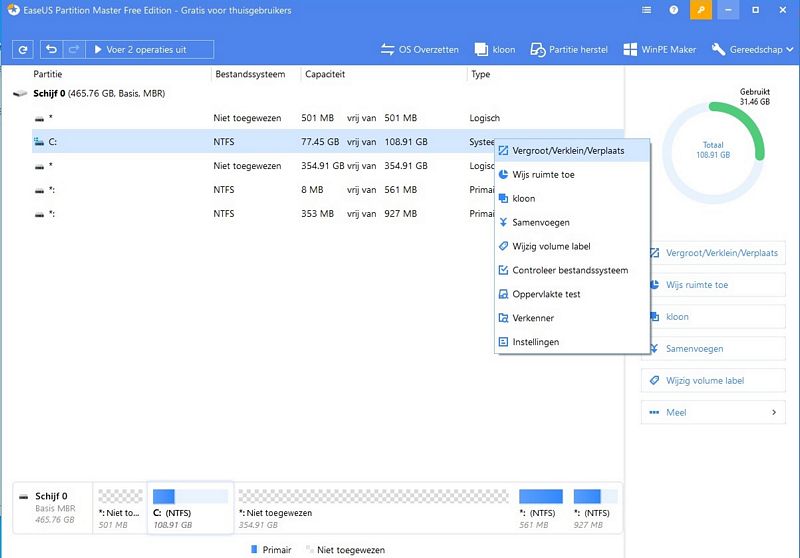Click the C: system drive icon in list

[39, 142]
